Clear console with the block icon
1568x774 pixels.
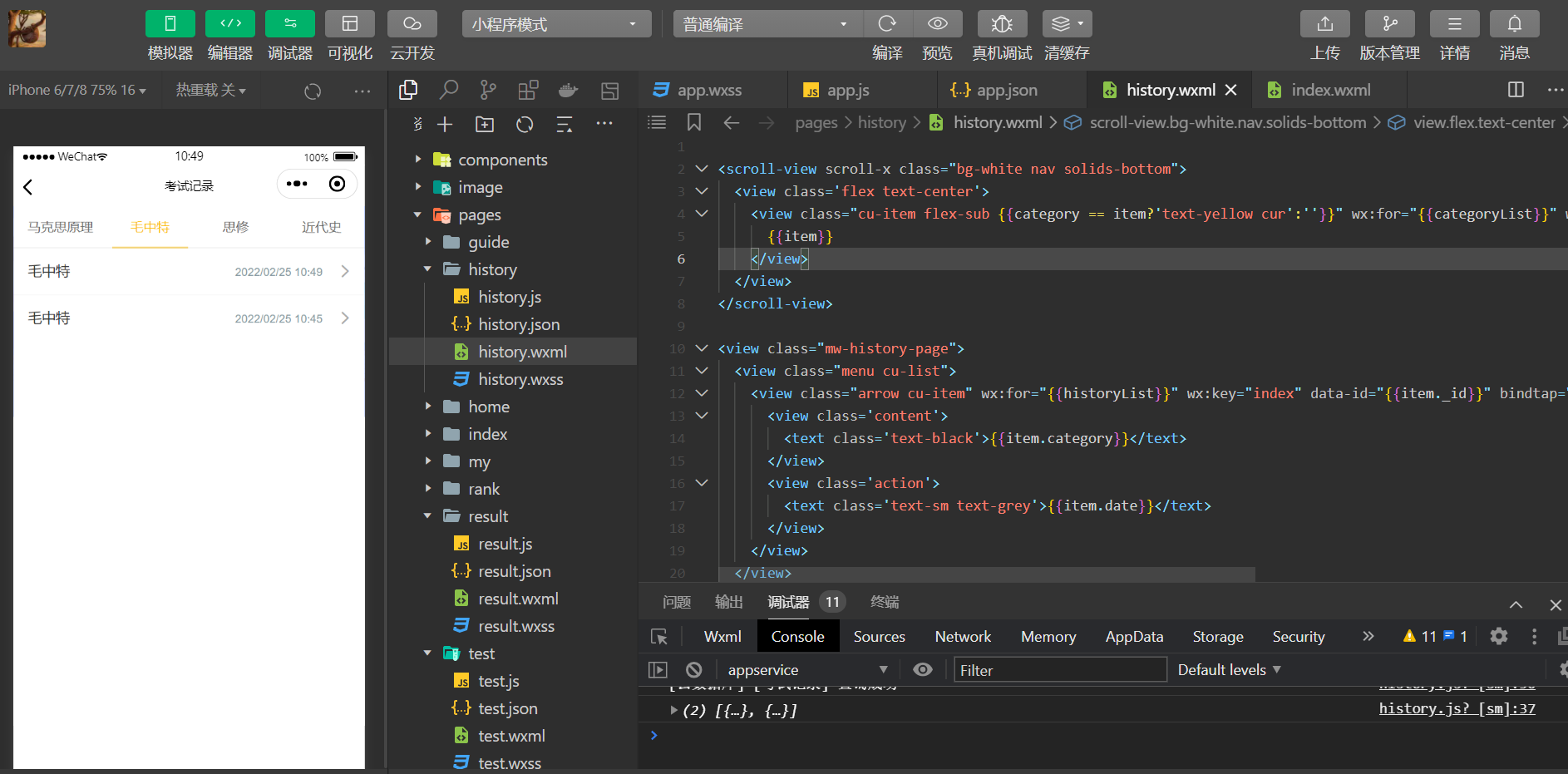tap(694, 670)
